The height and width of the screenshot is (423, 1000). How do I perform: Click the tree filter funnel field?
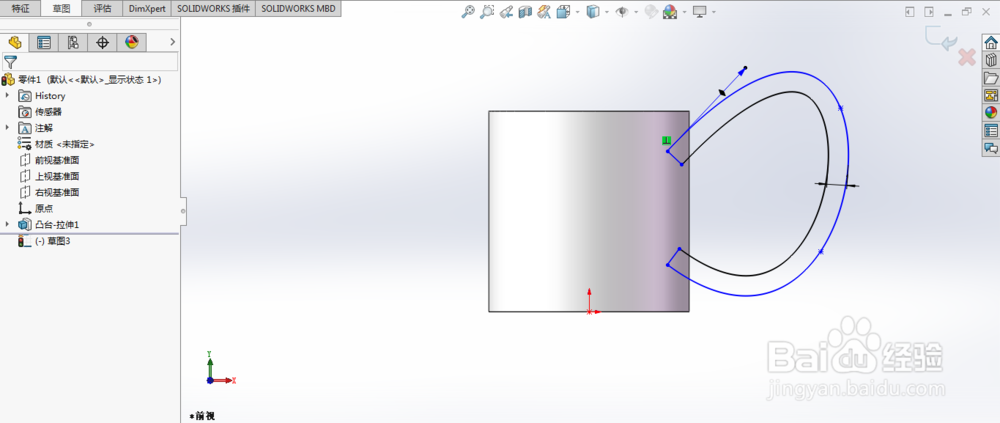coord(89,62)
